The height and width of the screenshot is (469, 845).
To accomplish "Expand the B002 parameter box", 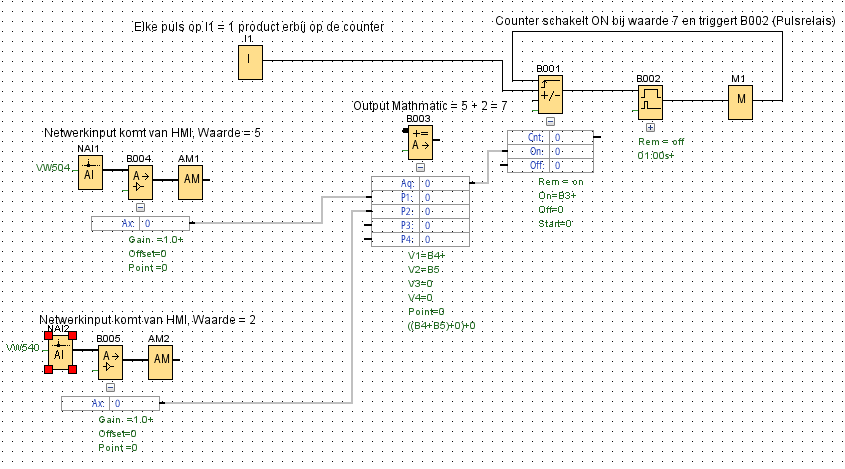I will (x=650, y=128).
